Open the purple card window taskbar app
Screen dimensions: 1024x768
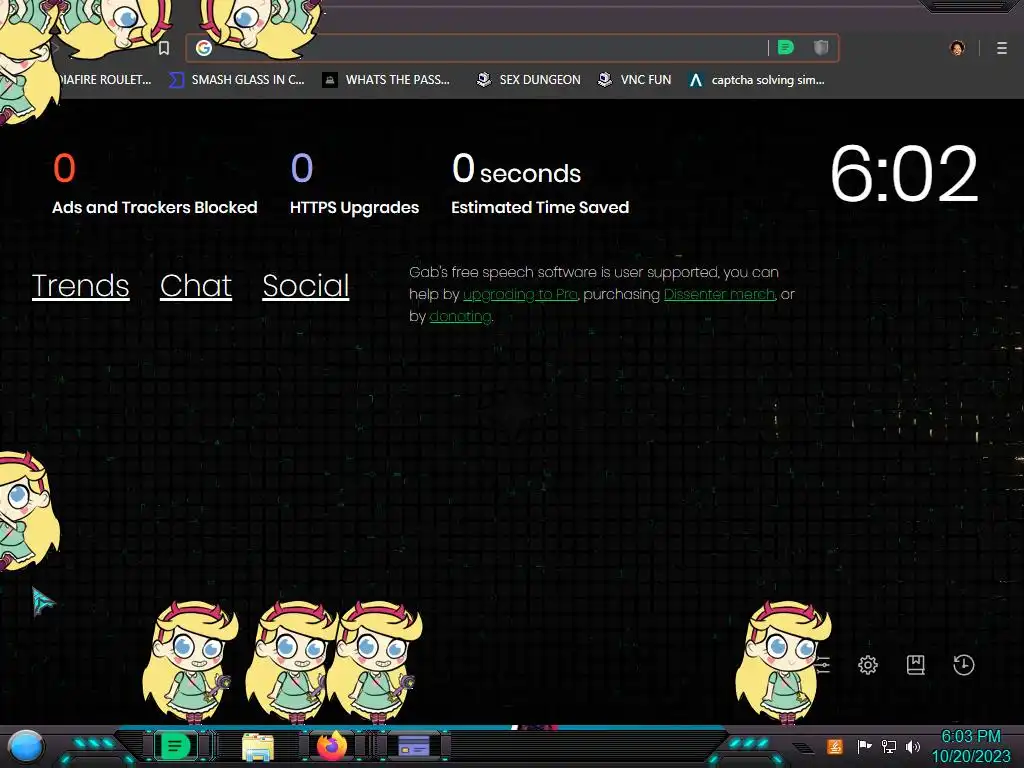[x=413, y=746]
